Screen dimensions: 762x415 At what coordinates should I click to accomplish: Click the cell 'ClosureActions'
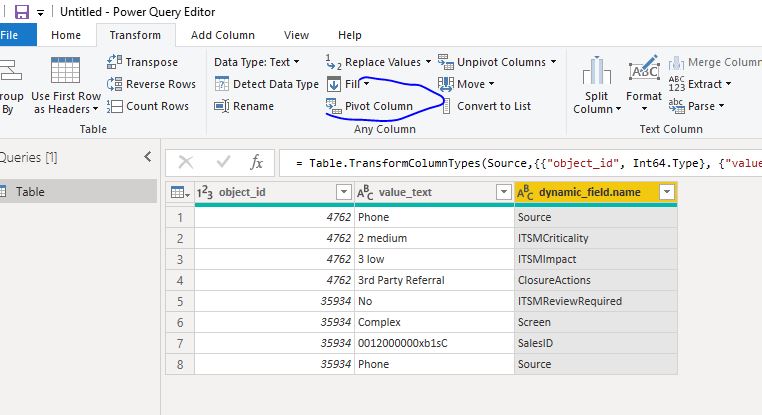point(596,280)
